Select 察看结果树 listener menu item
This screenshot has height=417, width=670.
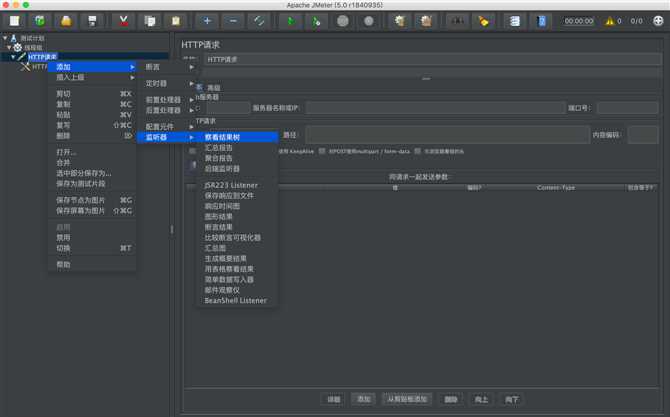[x=237, y=137]
